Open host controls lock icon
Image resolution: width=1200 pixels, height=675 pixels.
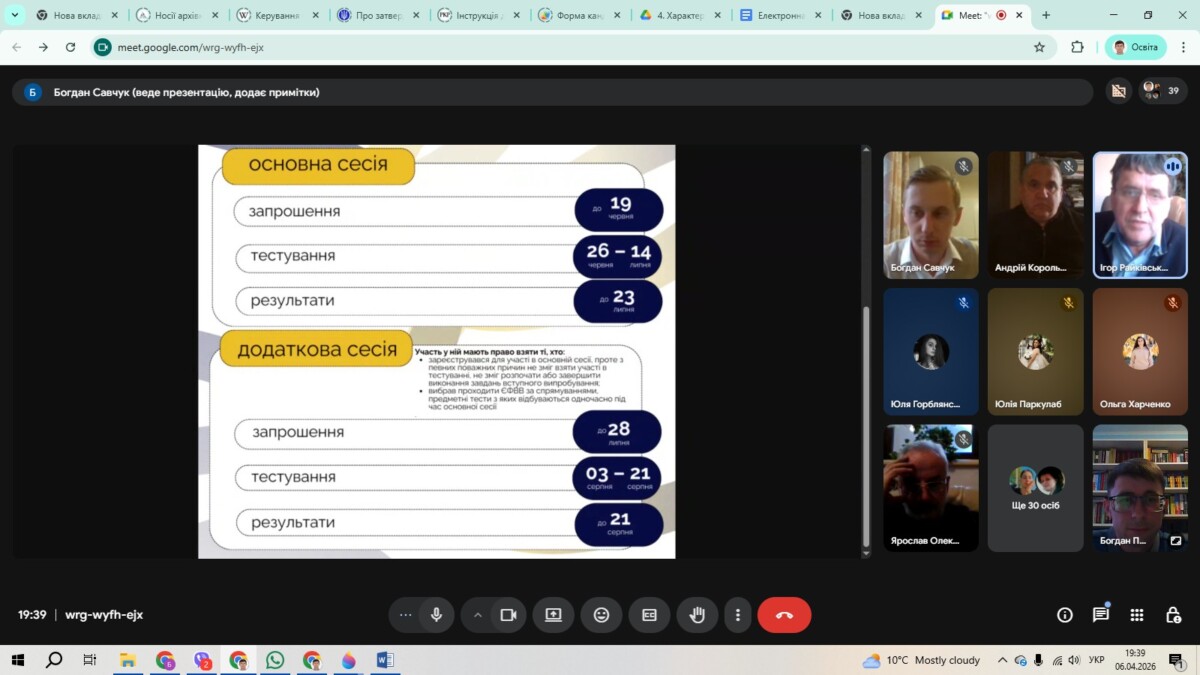1173,615
